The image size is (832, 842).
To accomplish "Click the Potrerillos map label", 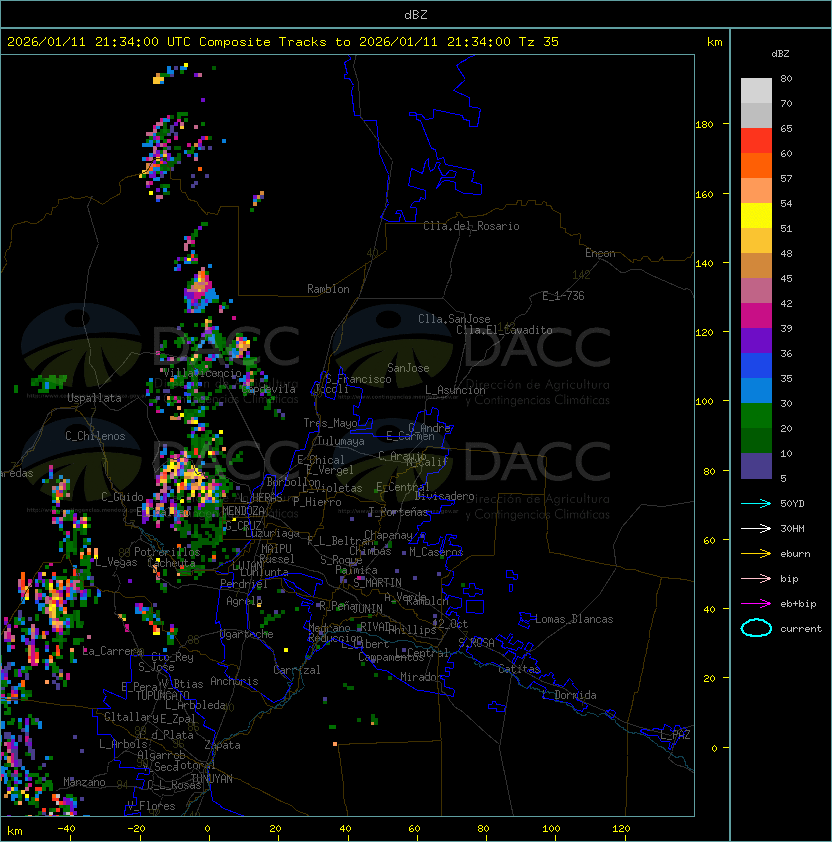I will pos(167,552).
